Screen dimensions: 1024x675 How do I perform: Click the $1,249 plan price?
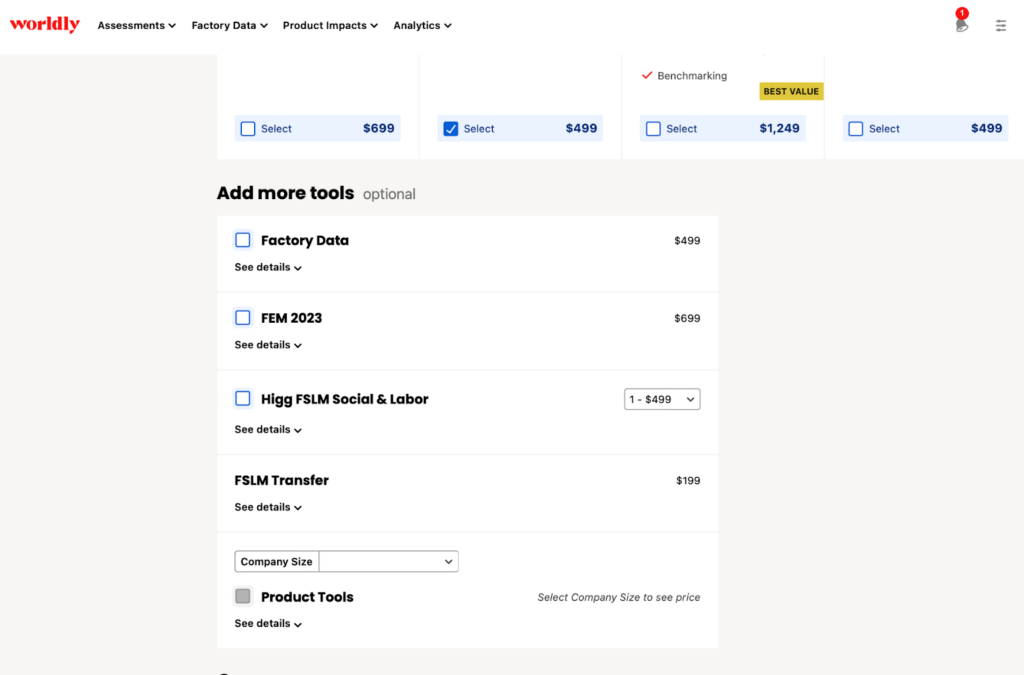(x=779, y=129)
